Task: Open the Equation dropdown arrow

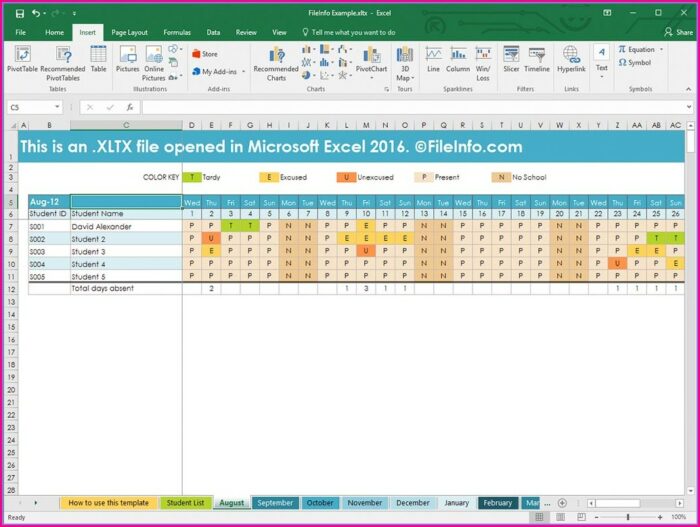Action: click(662, 50)
